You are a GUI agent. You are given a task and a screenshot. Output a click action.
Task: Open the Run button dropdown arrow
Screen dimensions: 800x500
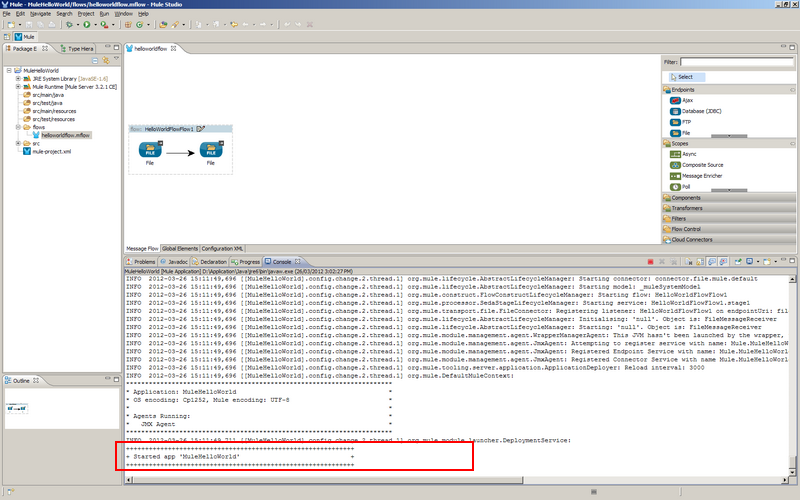pos(95,24)
